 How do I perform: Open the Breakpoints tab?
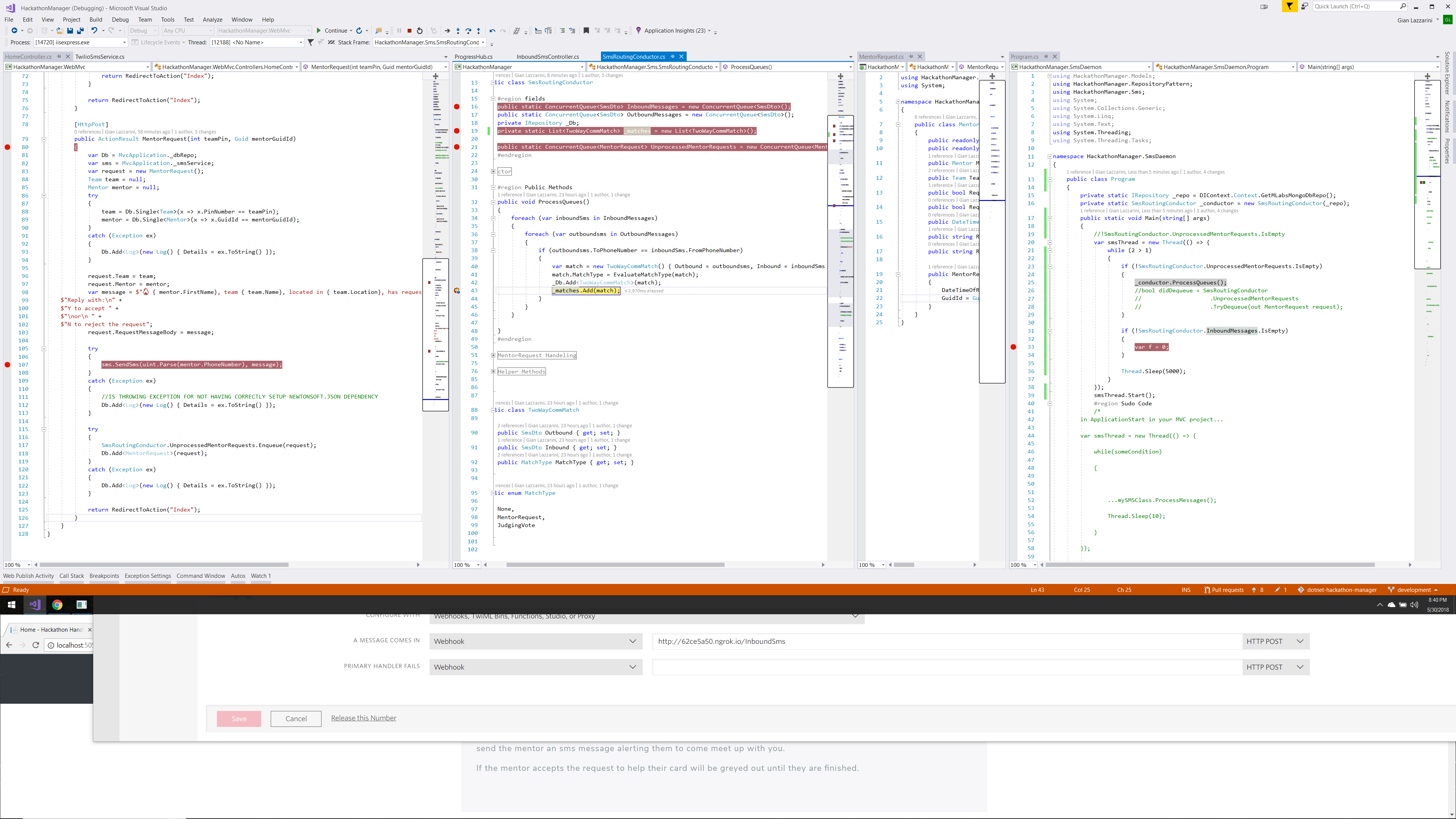coord(104,576)
